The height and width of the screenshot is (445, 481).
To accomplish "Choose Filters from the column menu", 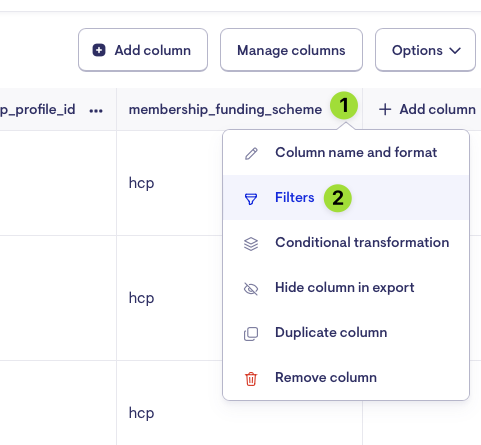I will pos(346,197).
